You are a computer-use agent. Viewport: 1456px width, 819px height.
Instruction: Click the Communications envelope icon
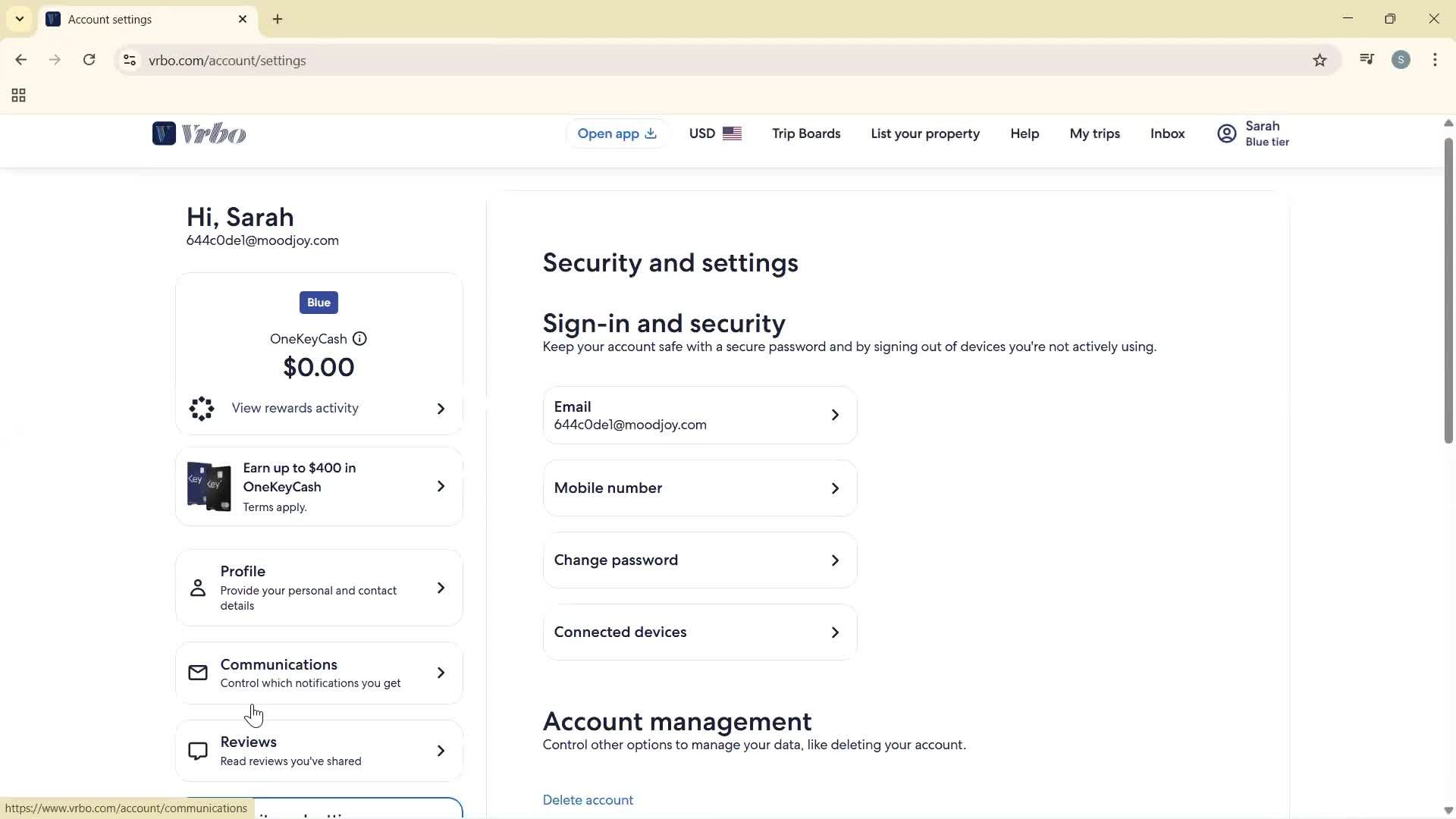click(x=197, y=672)
